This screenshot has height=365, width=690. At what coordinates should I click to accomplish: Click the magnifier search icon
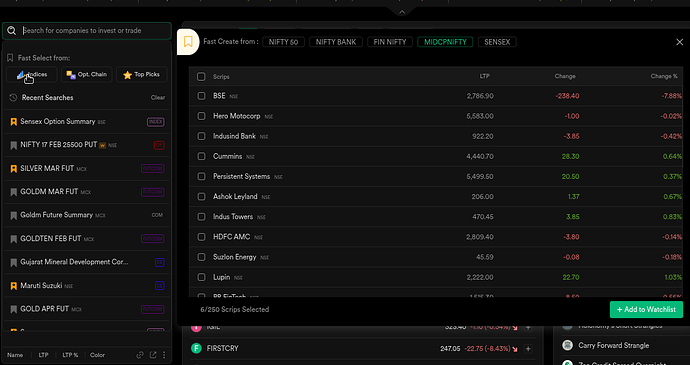12,31
